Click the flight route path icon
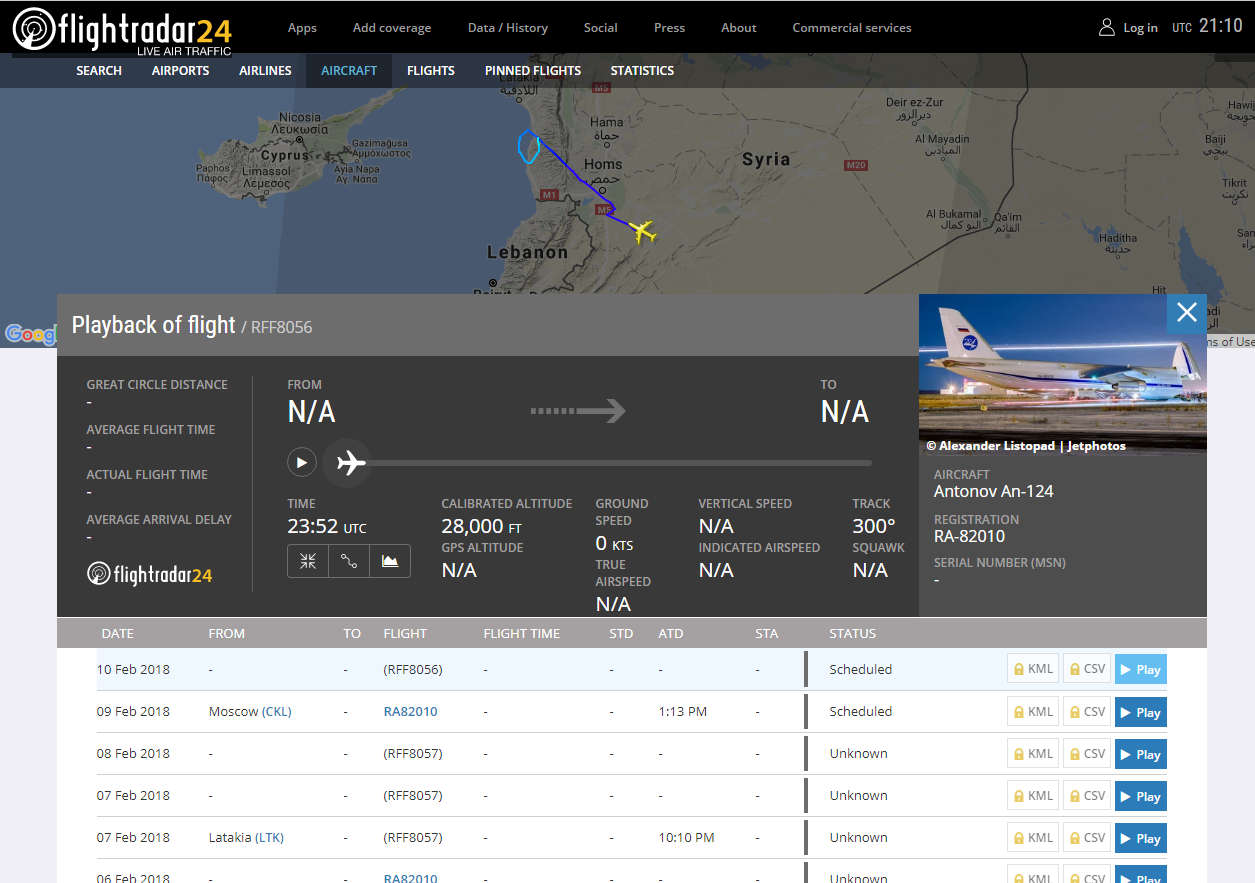Image resolution: width=1255 pixels, height=883 pixels. coord(349,561)
